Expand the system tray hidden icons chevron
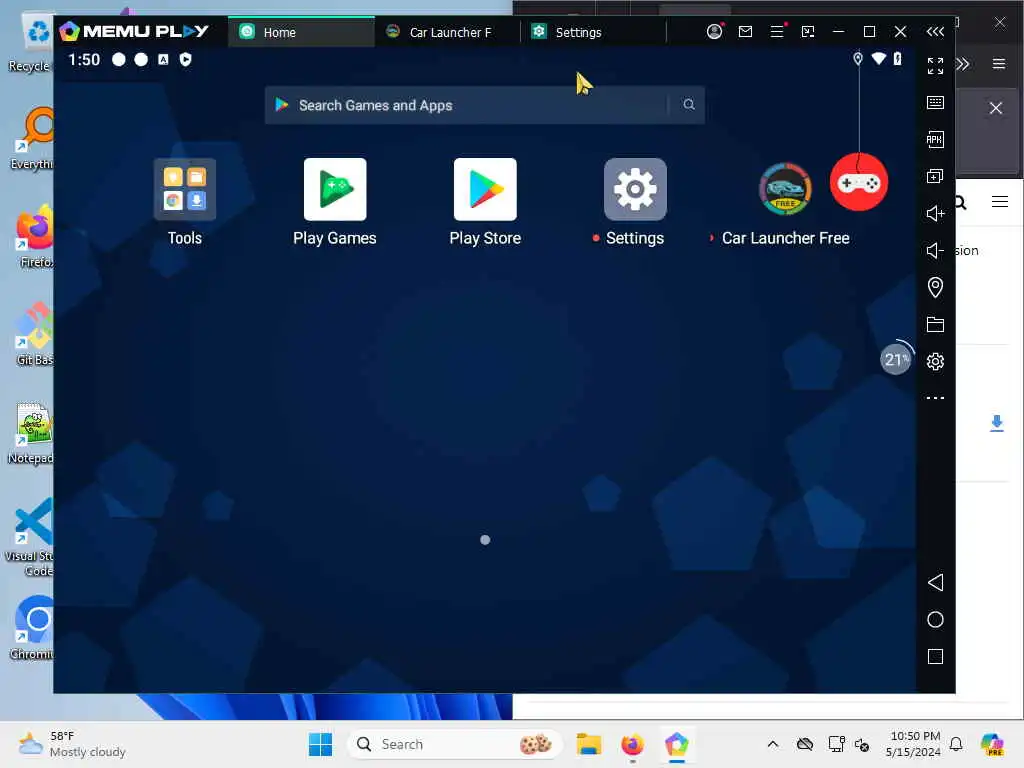Screen dimensions: 1024x768 coord(773,744)
